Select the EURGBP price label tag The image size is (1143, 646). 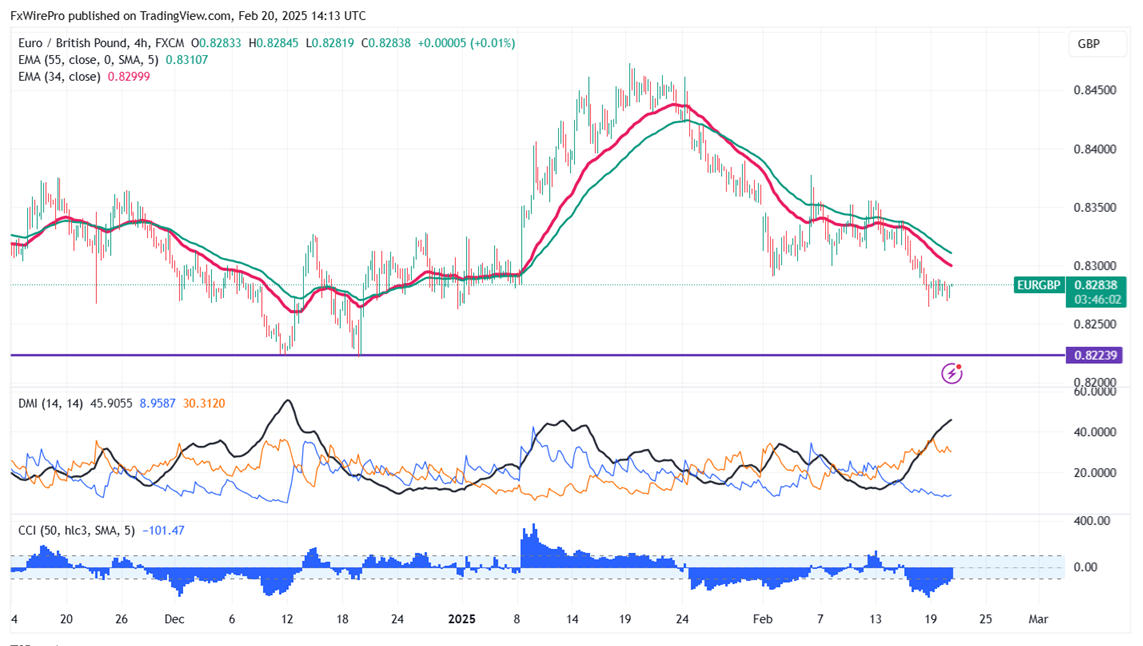1039,285
